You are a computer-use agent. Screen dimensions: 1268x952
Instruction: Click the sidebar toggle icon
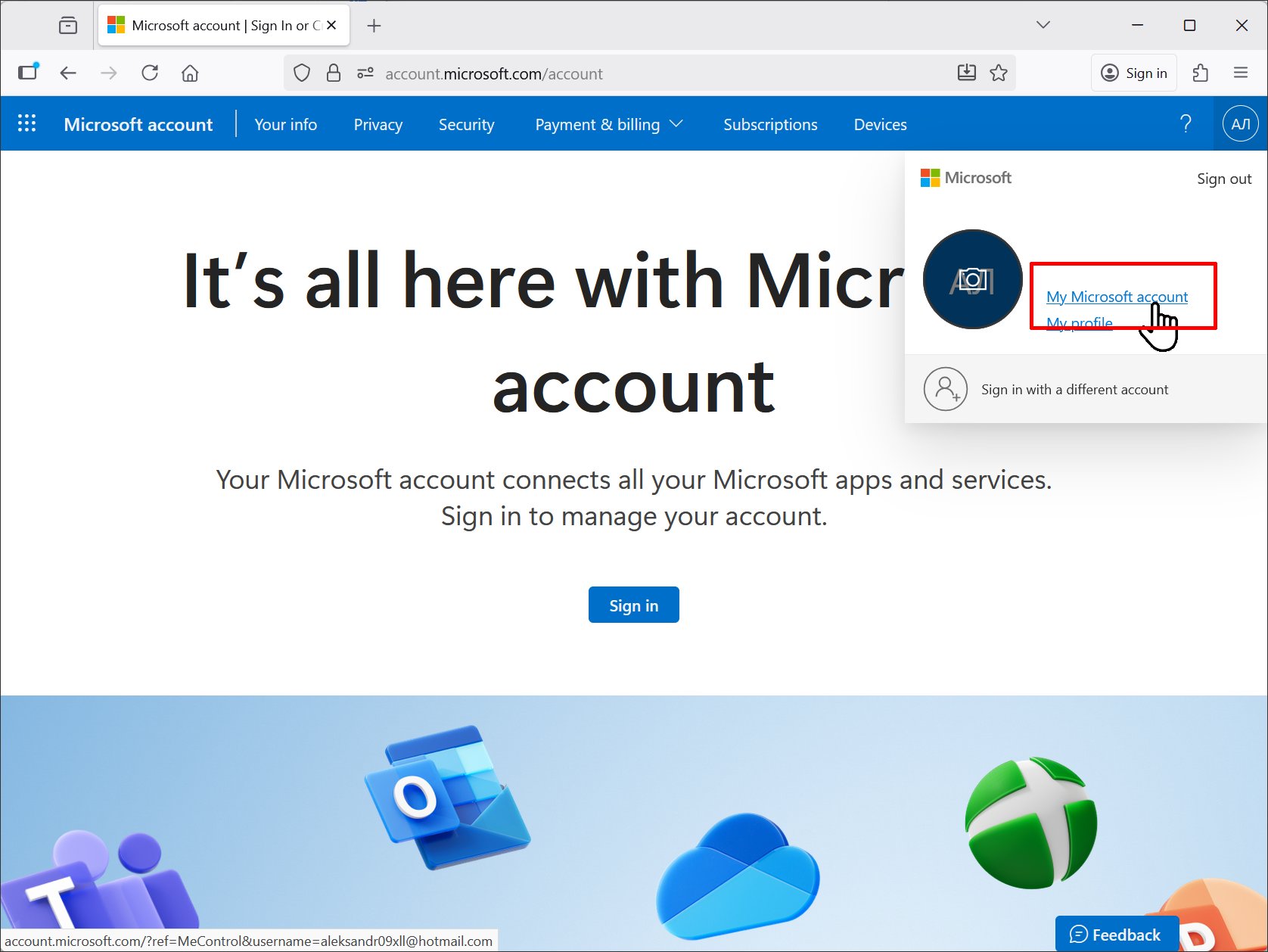point(28,73)
